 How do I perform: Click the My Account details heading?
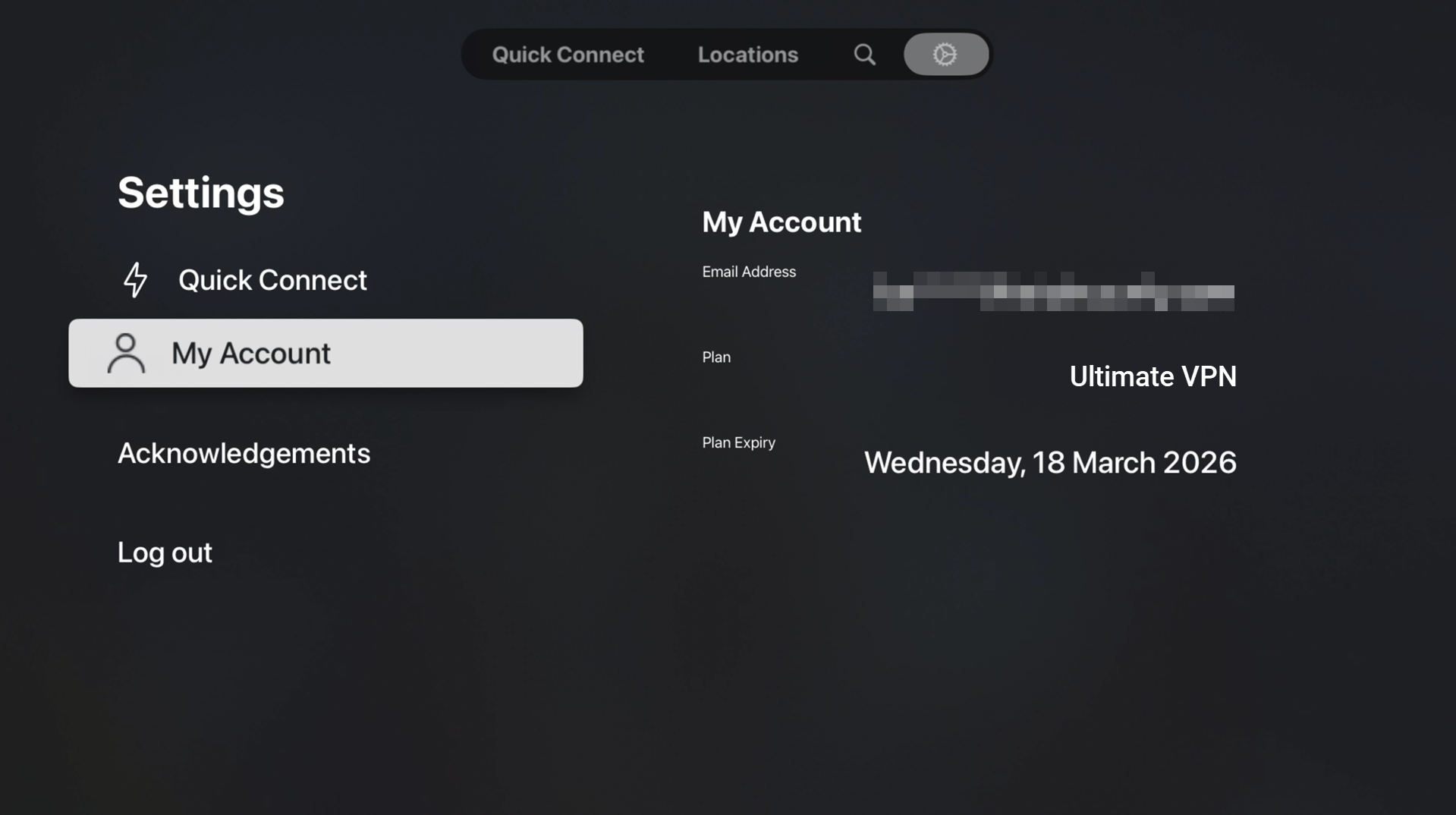(781, 222)
